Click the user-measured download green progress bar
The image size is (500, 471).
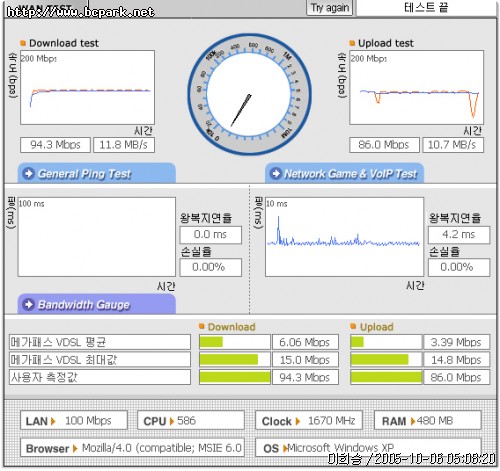point(235,377)
